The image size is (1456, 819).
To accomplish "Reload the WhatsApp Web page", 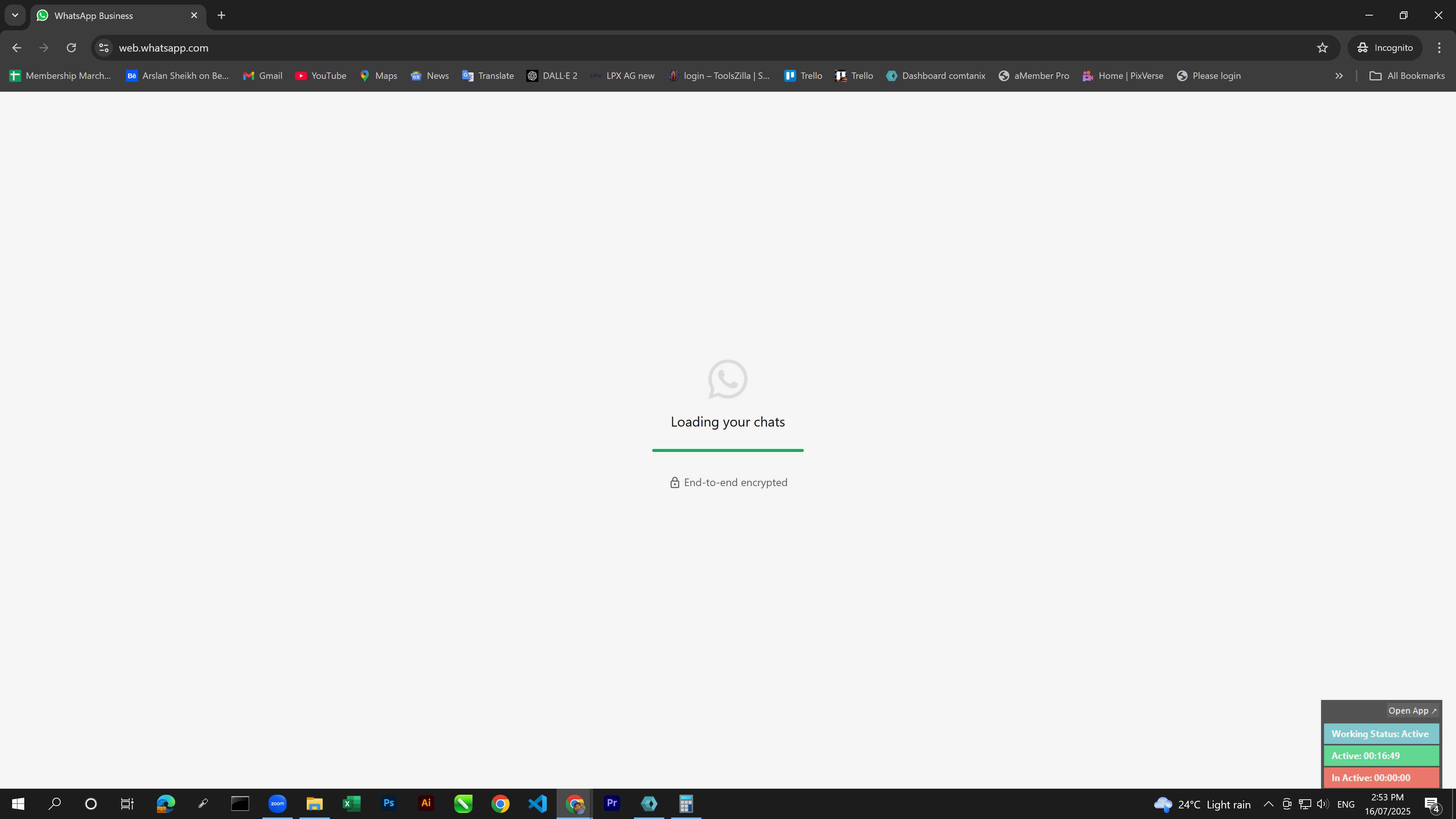I will pos(71,48).
